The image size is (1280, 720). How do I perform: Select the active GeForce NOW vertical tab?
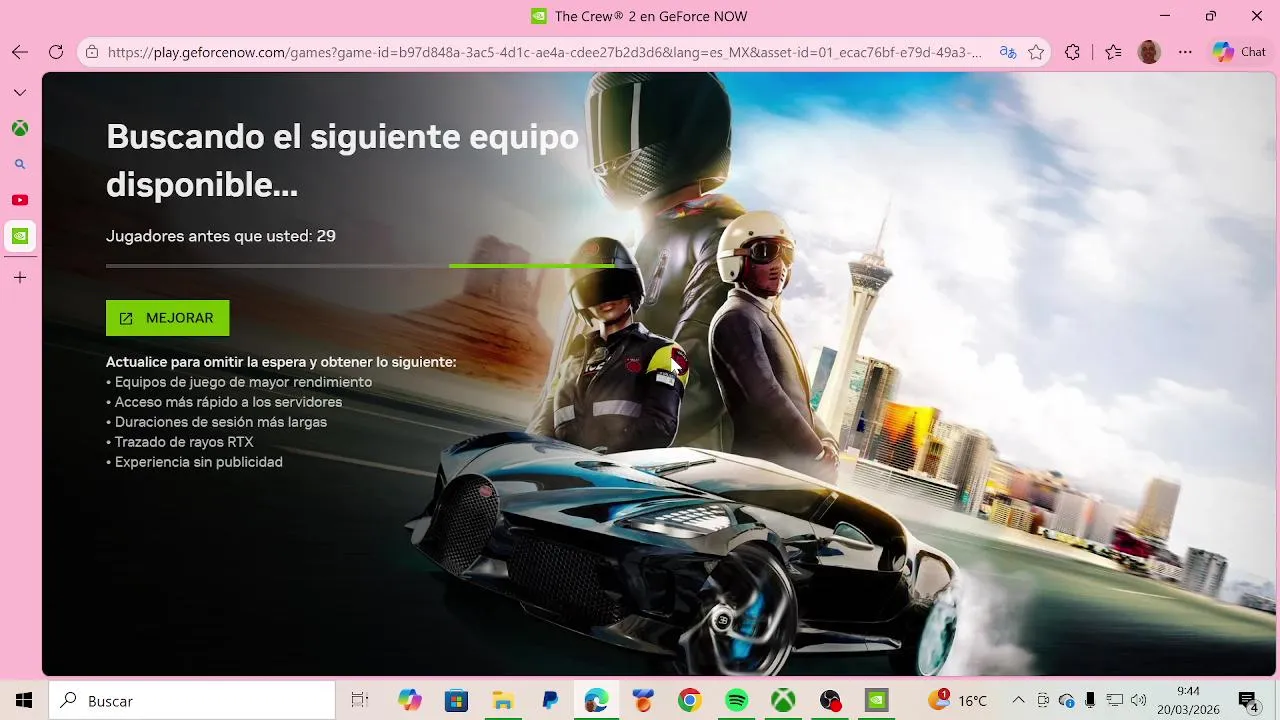[x=20, y=236]
